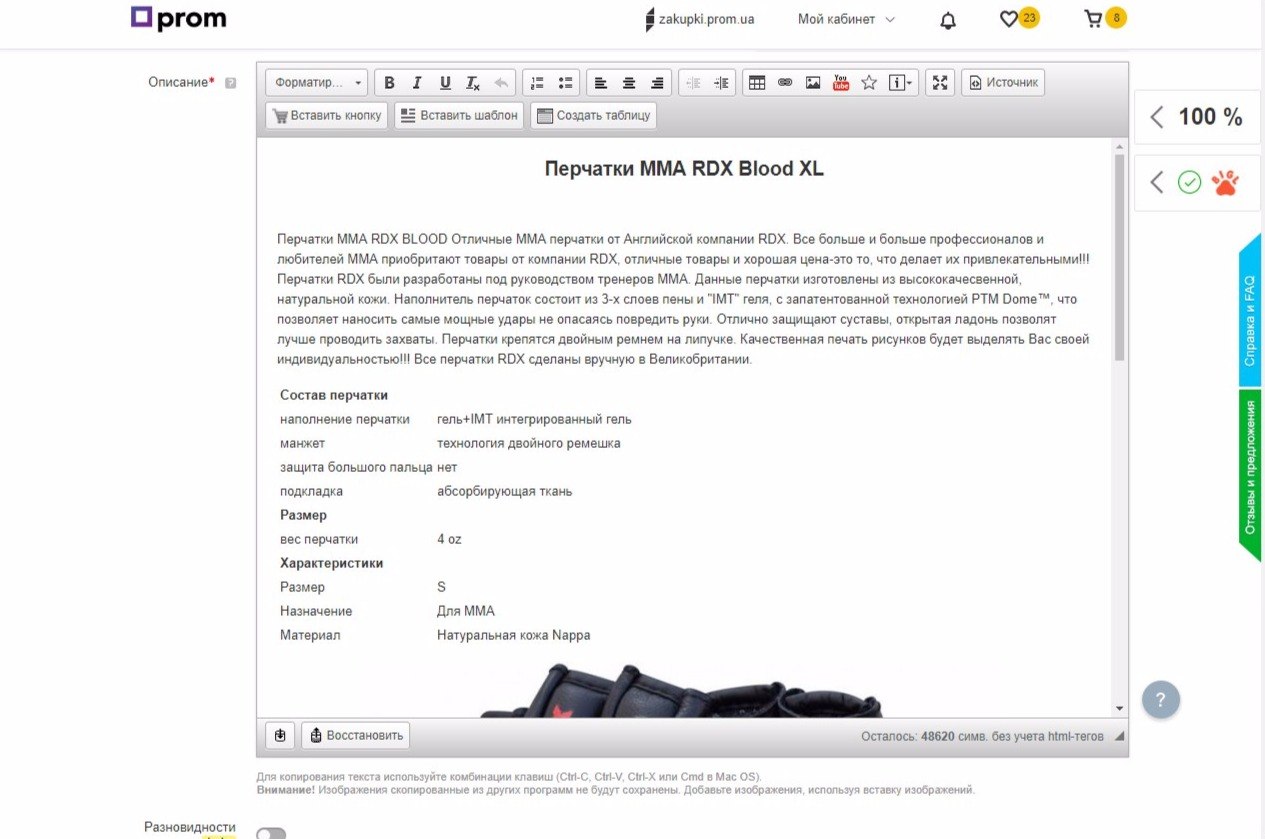Maximize the editor to fullscreen
1265x839 pixels.
point(940,83)
